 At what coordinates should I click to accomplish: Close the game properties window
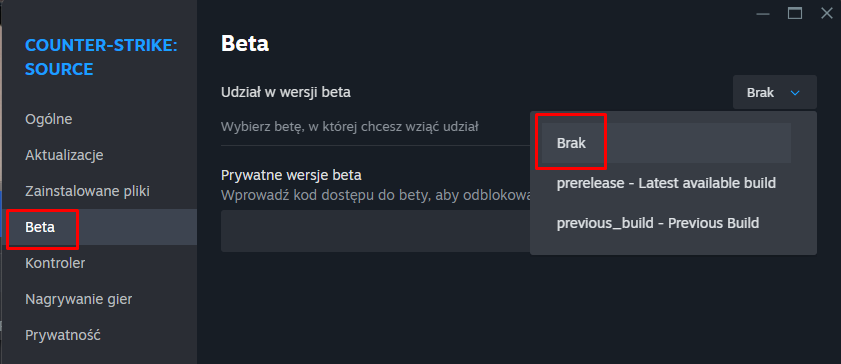pos(827,14)
